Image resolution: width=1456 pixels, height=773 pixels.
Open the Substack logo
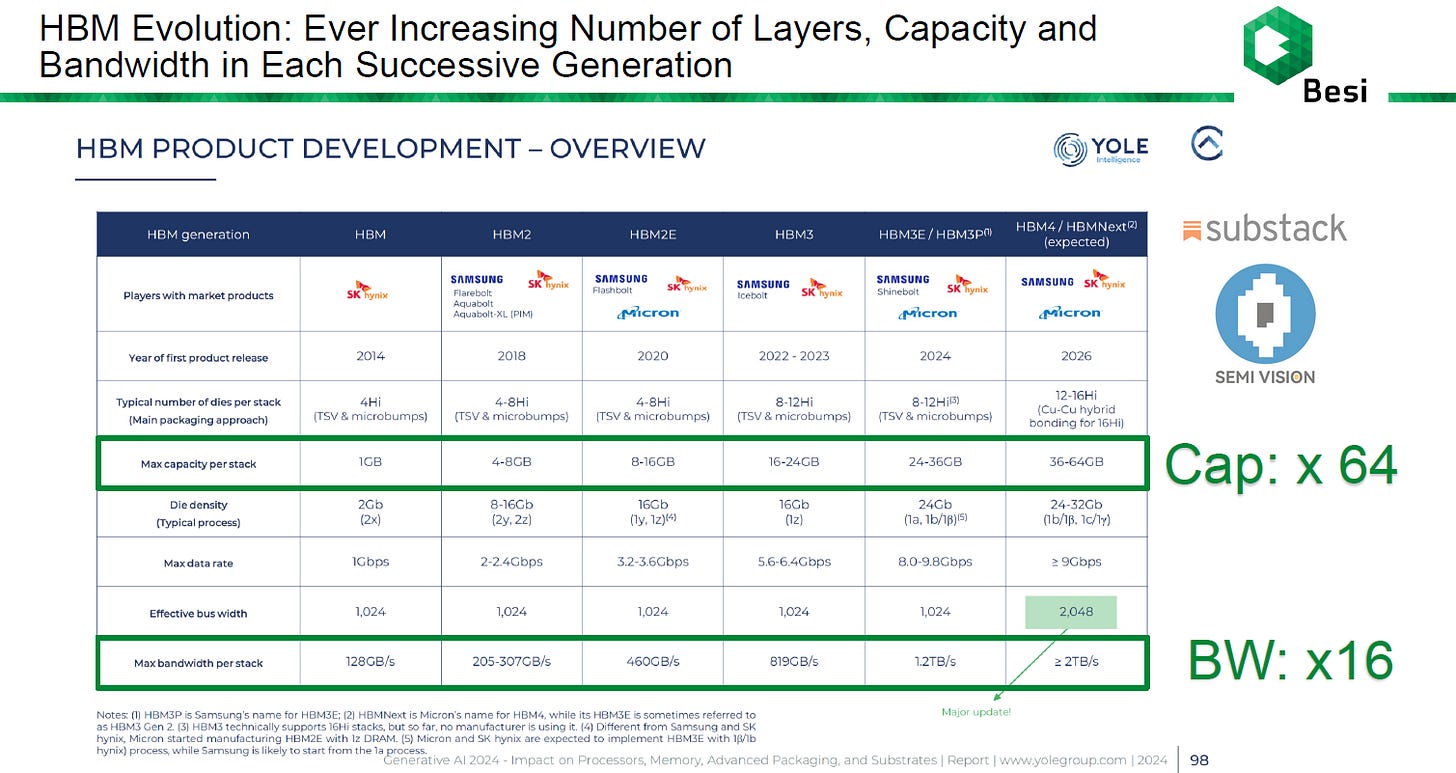tap(1265, 228)
